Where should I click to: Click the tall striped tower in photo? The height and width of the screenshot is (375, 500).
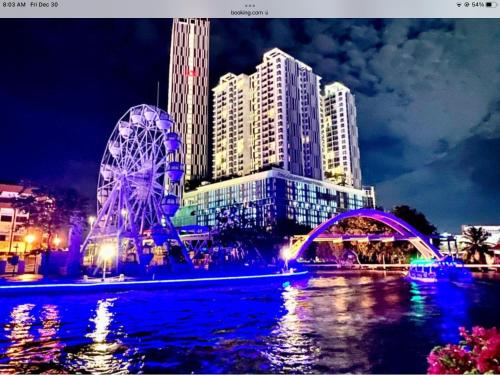[x=189, y=100]
